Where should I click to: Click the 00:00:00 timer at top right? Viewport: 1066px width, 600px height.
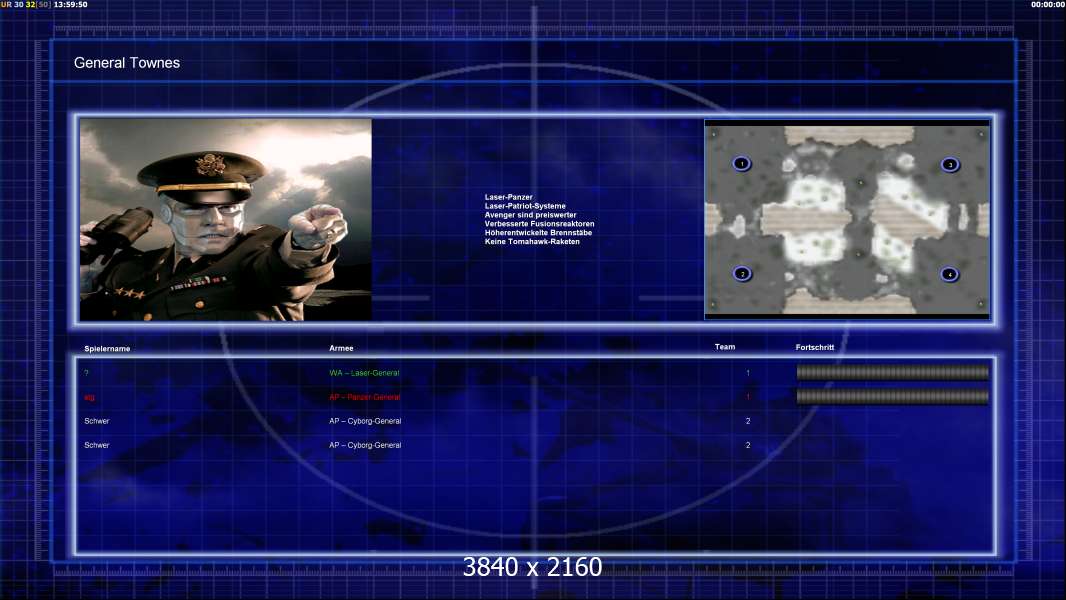pyautogui.click(x=1048, y=4)
